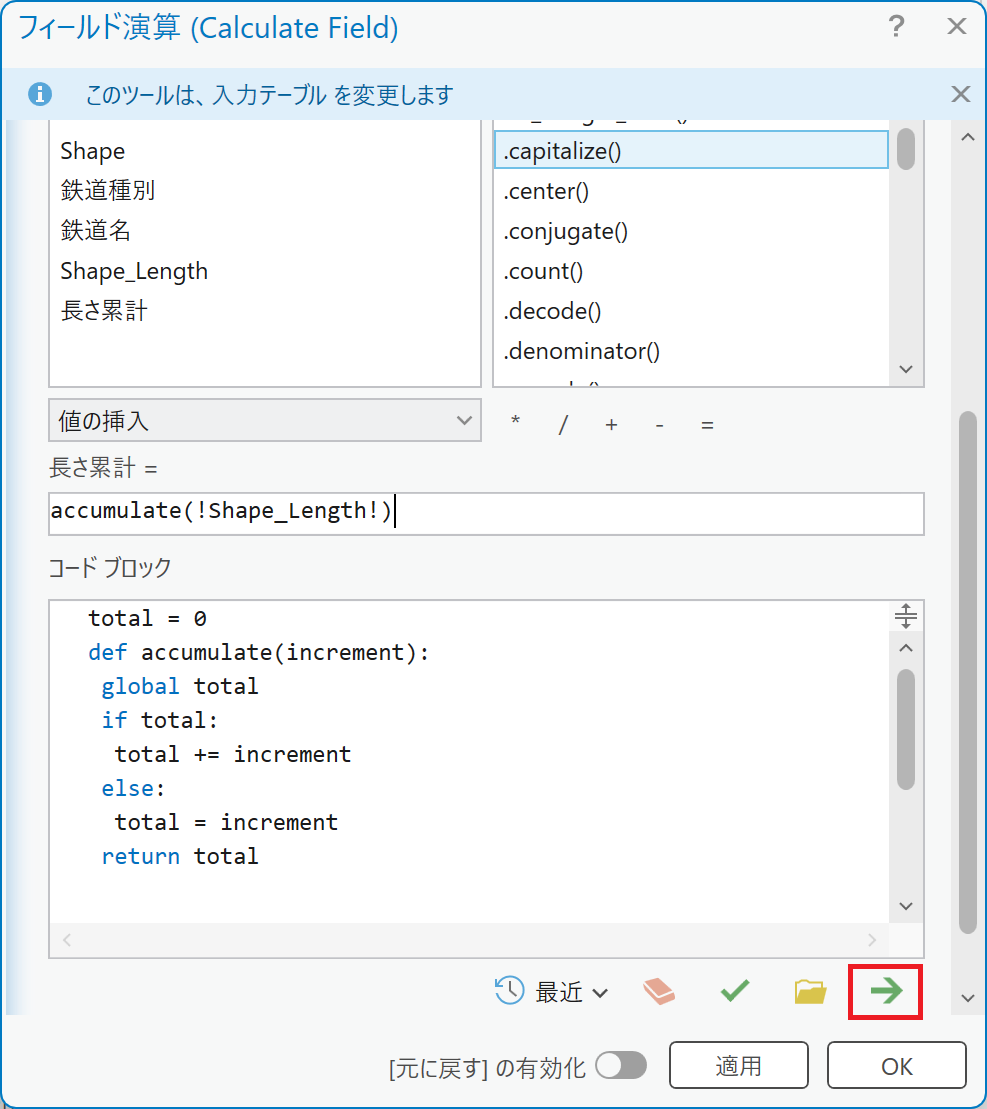Dismiss the input table warning banner

[960, 94]
